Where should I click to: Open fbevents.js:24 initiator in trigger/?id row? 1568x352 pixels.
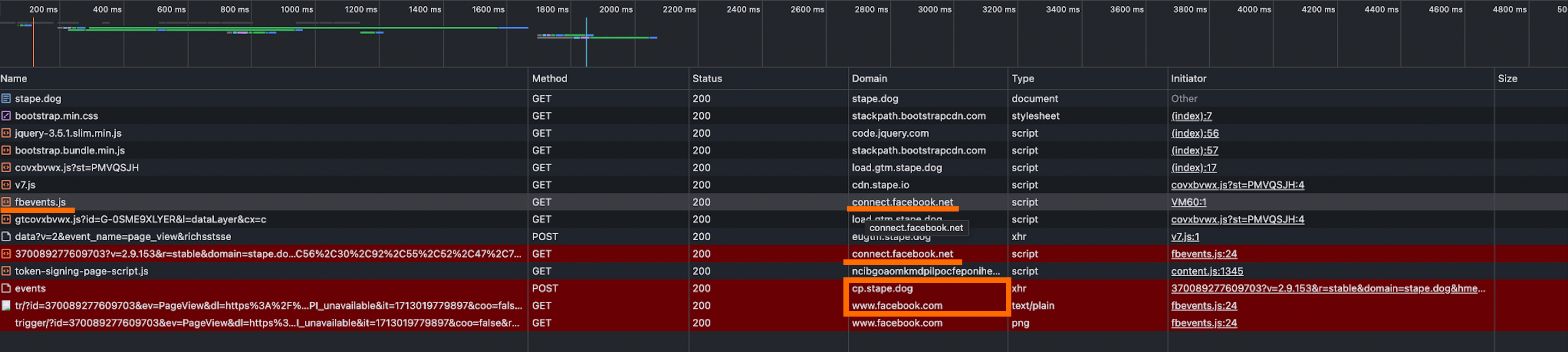coord(1204,323)
